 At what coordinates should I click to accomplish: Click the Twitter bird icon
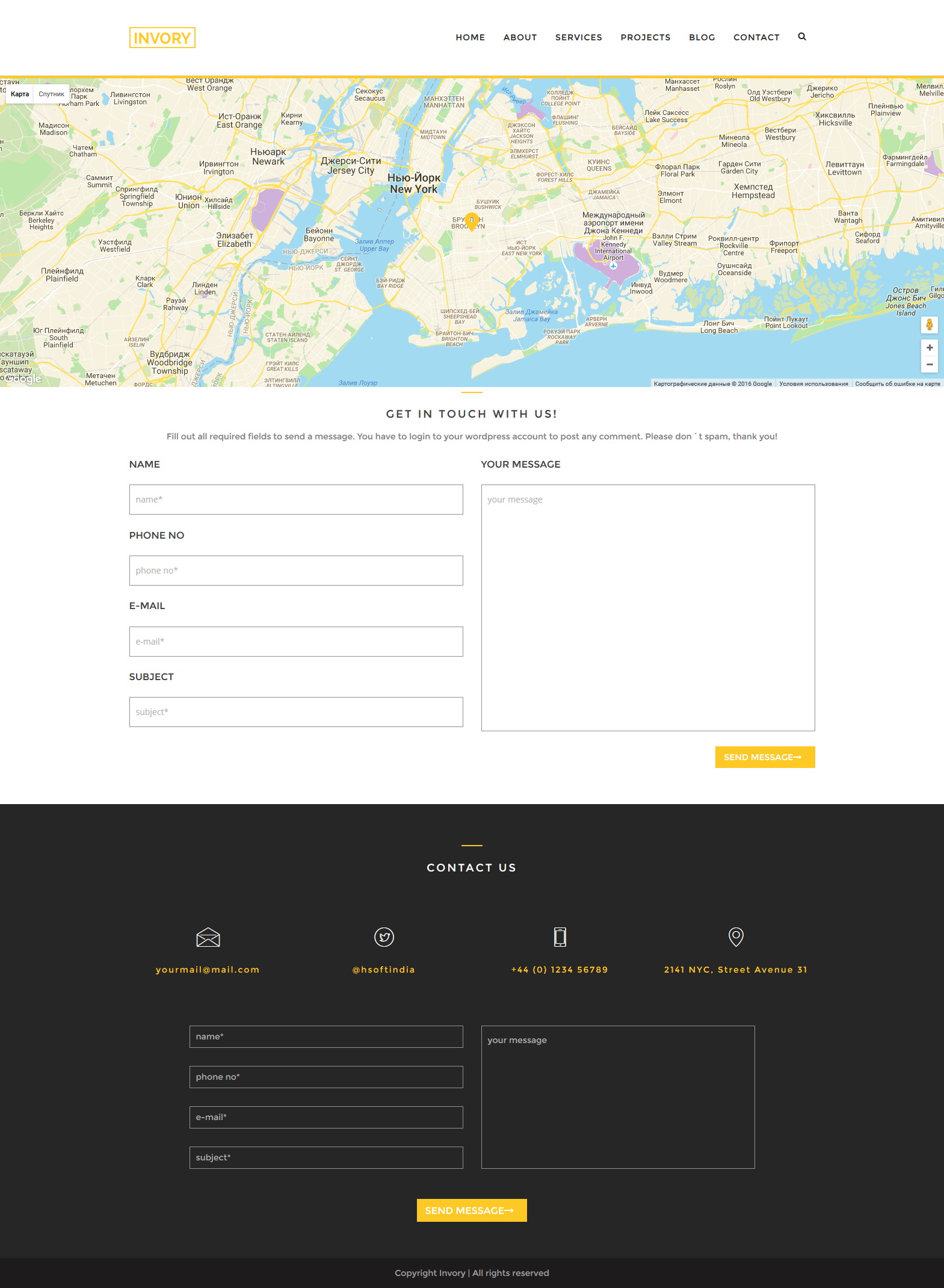tap(384, 937)
